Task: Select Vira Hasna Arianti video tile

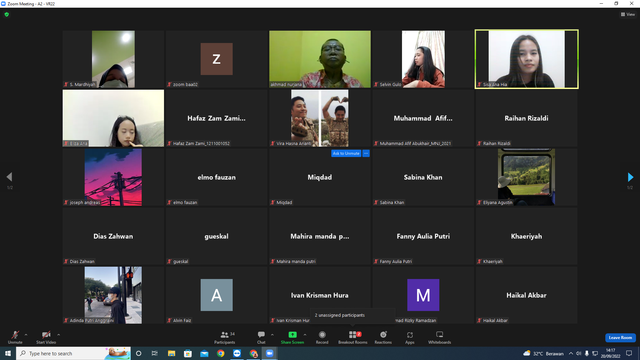Action: [320, 118]
